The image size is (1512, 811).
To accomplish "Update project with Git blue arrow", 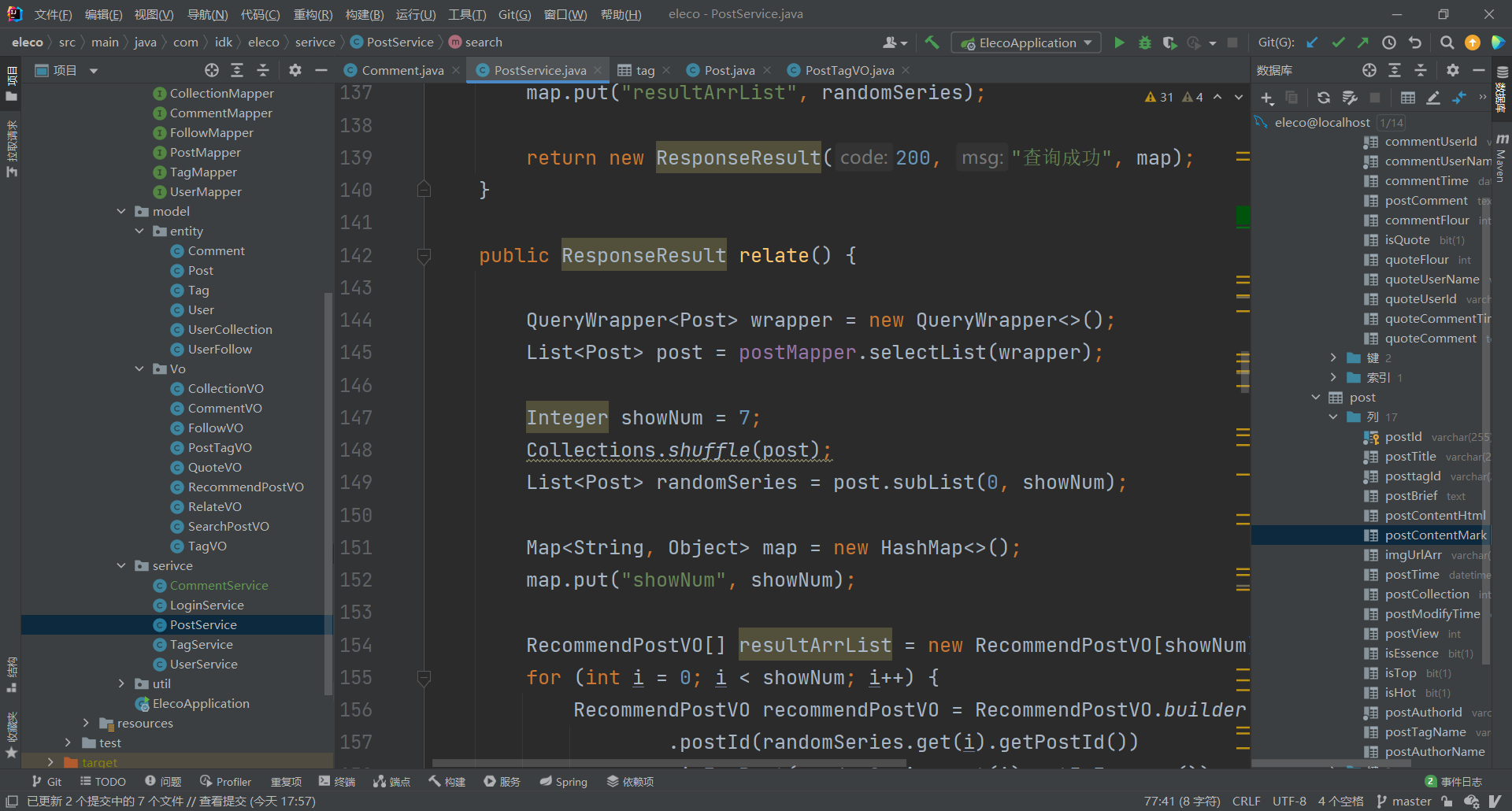I will coord(1312,43).
